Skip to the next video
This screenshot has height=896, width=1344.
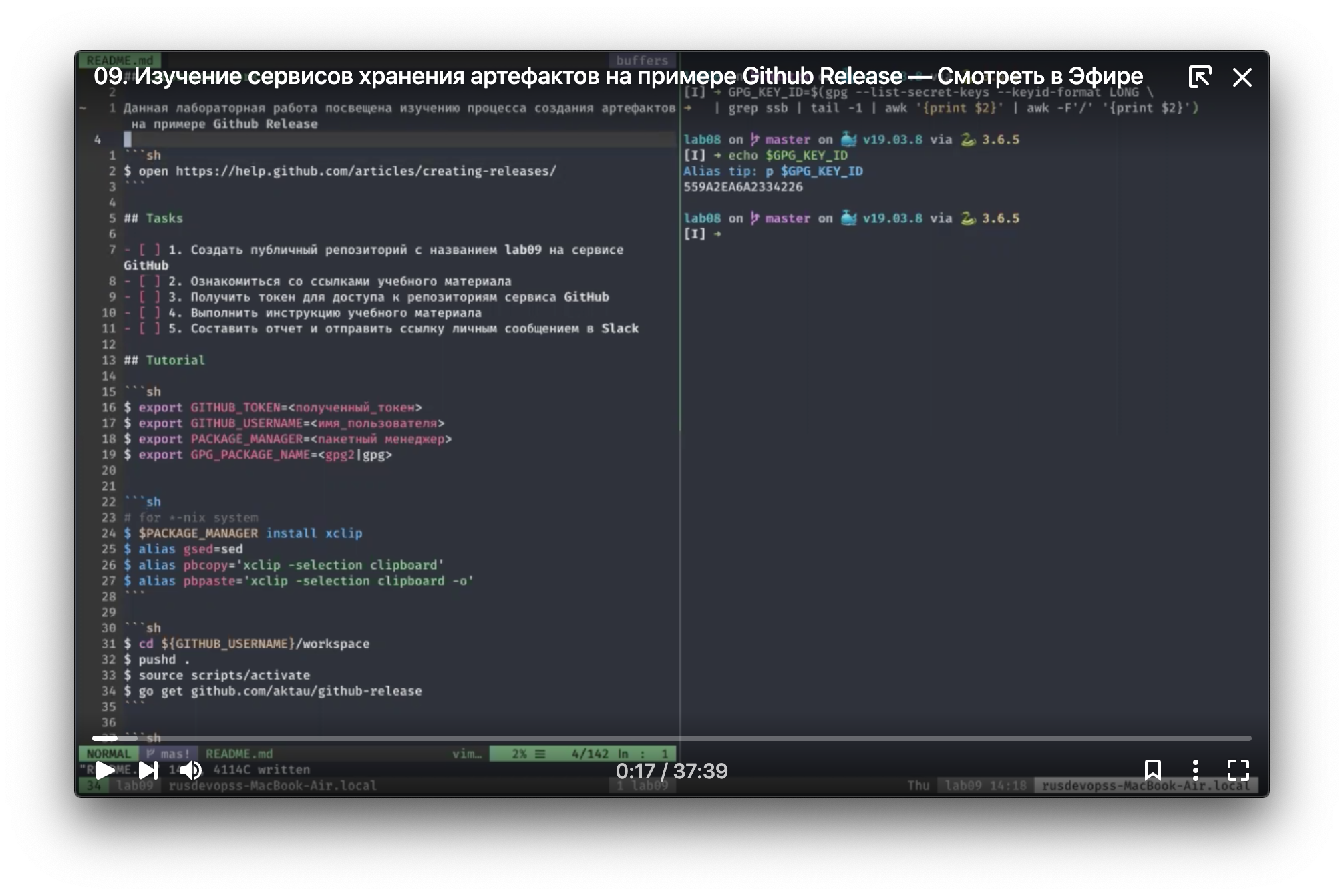coord(148,770)
